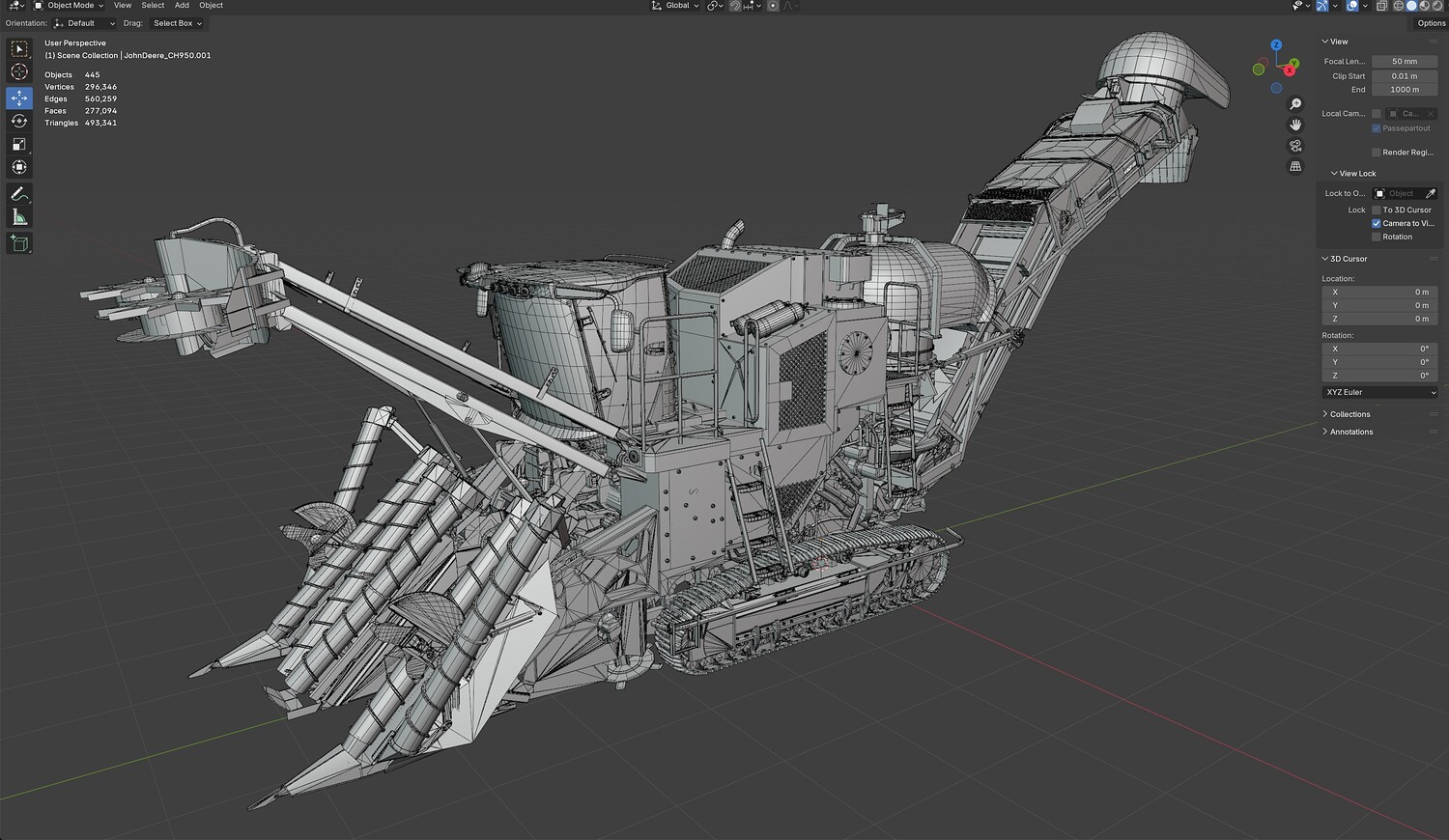Switch to rendered viewport shading

[x=1436, y=6]
